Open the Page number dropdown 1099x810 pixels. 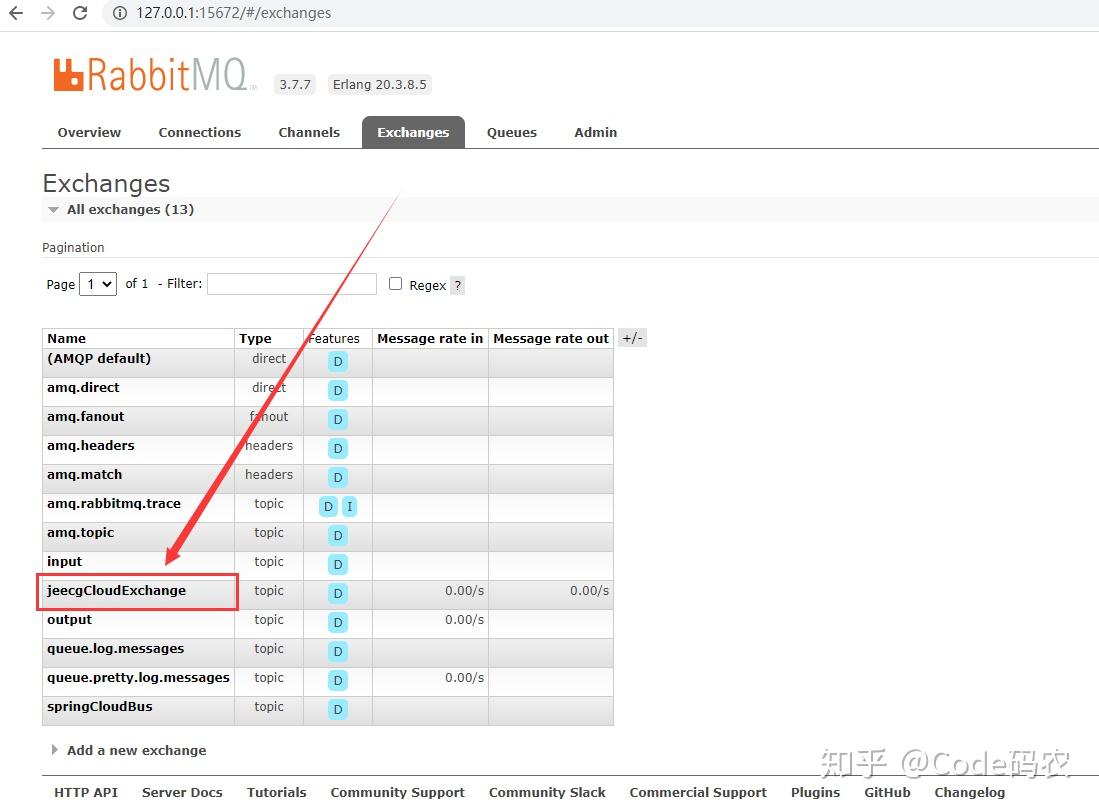98,284
